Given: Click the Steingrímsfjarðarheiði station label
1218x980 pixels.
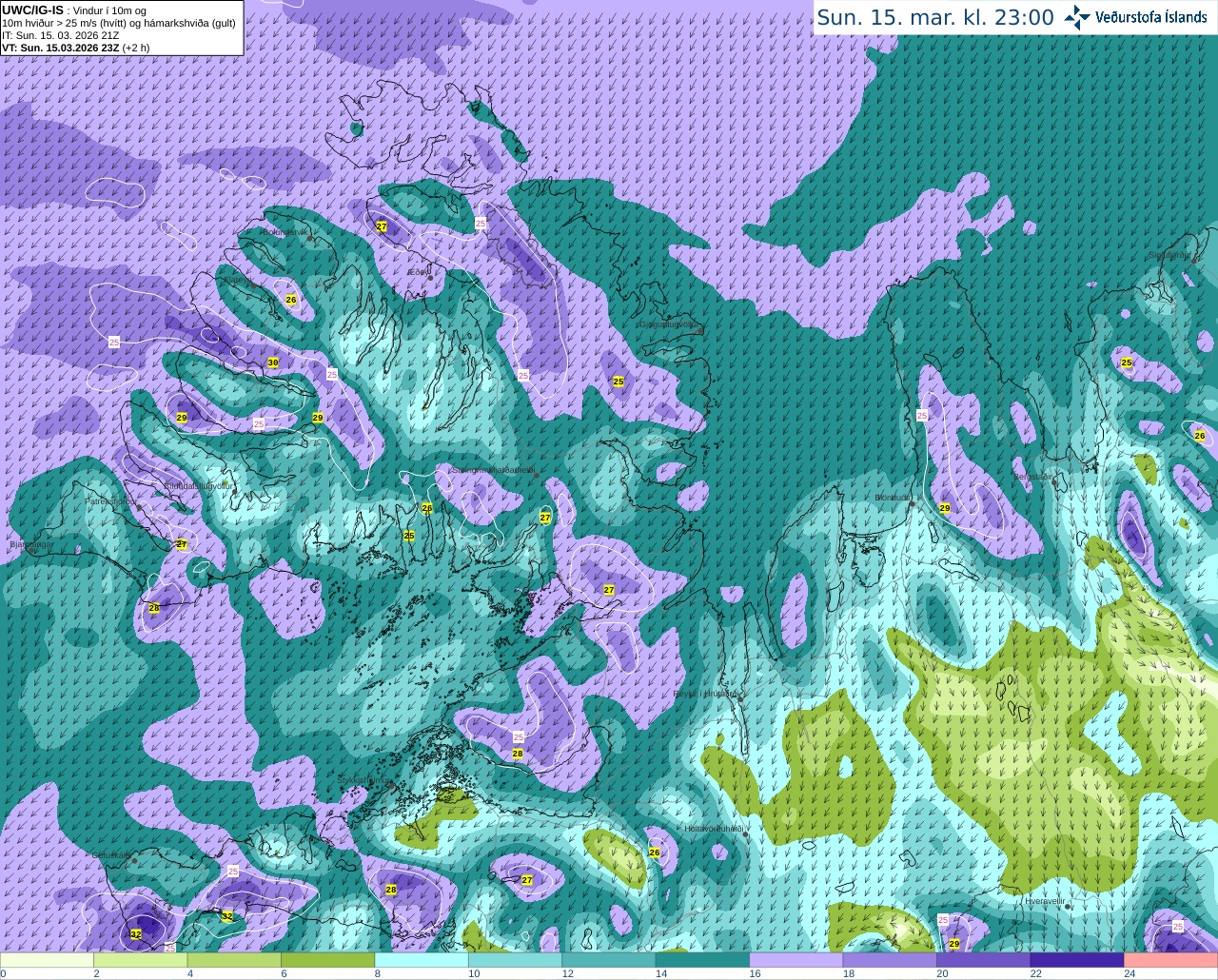Looking at the screenshot, I should click(493, 469).
